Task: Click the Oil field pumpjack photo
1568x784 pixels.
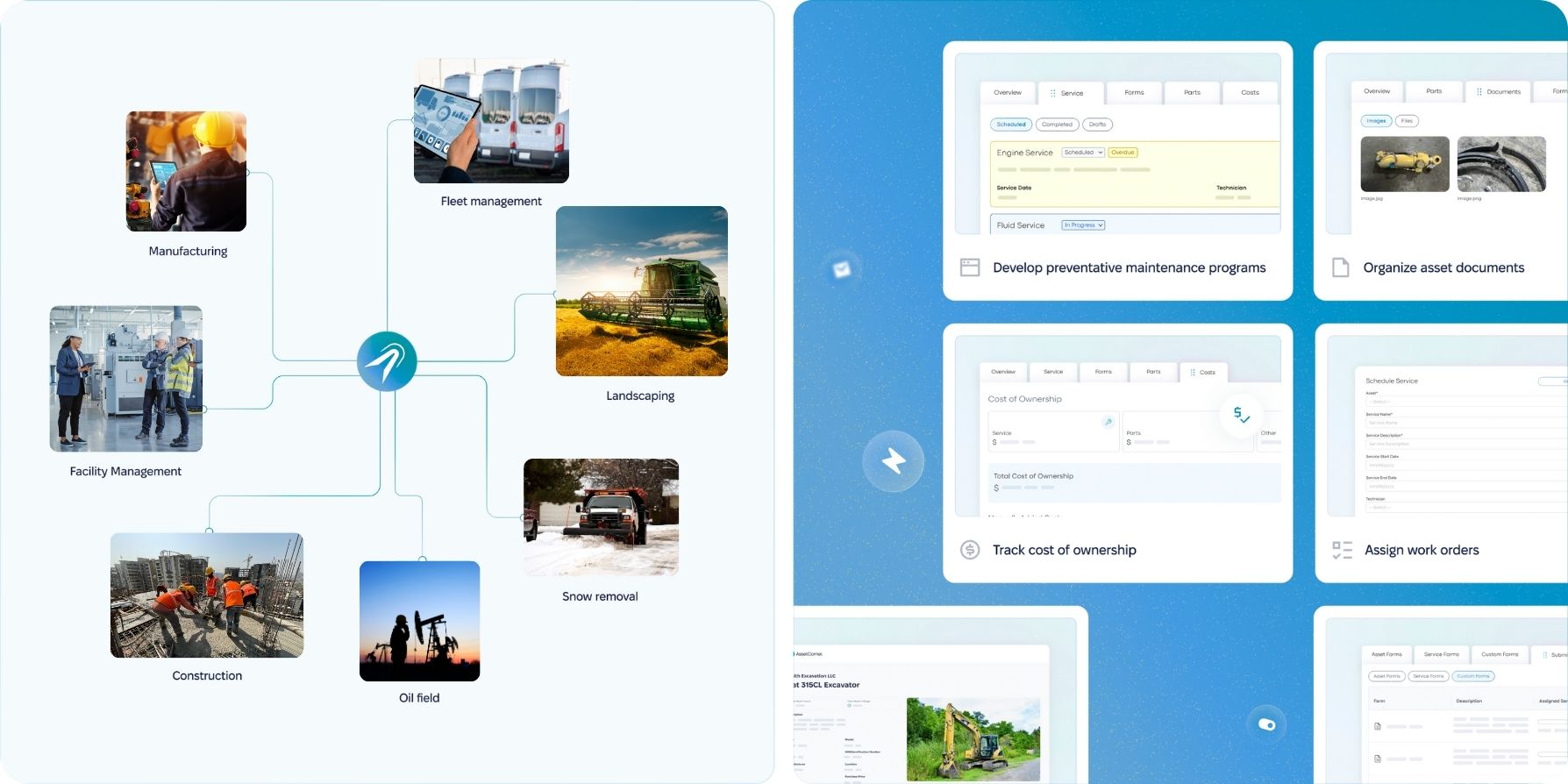Action: 419,621
